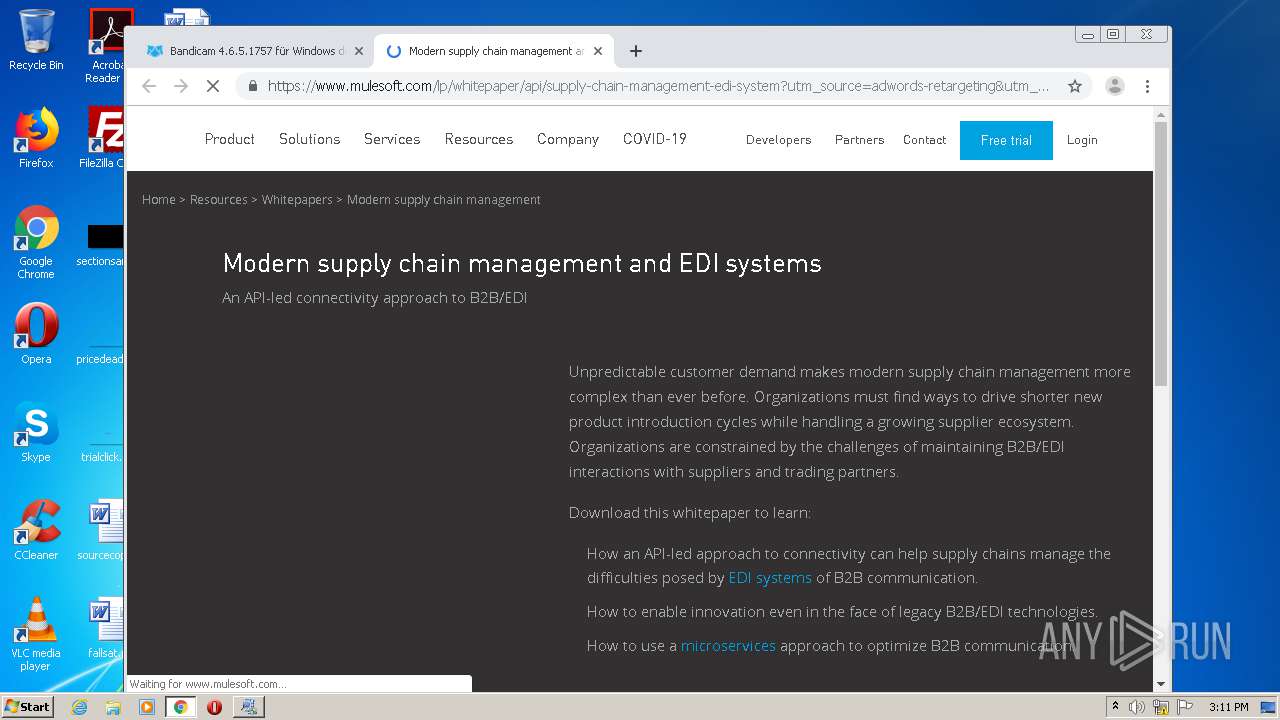The image size is (1280, 720).
Task: Launch Firefox from the desktop
Action: (x=36, y=138)
